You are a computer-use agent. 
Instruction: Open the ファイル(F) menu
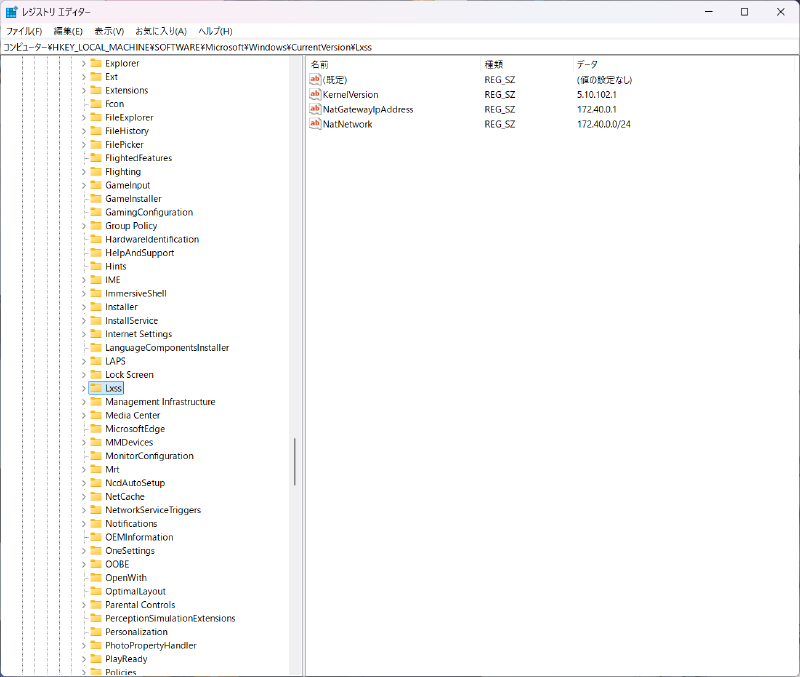click(24, 31)
